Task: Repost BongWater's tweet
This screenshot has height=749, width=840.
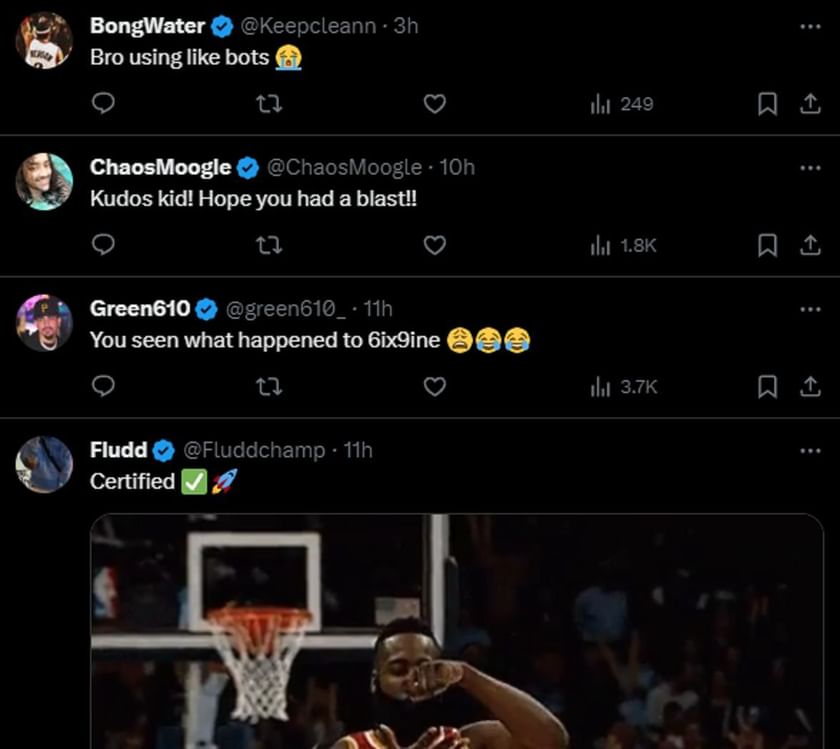Action: pos(269,103)
